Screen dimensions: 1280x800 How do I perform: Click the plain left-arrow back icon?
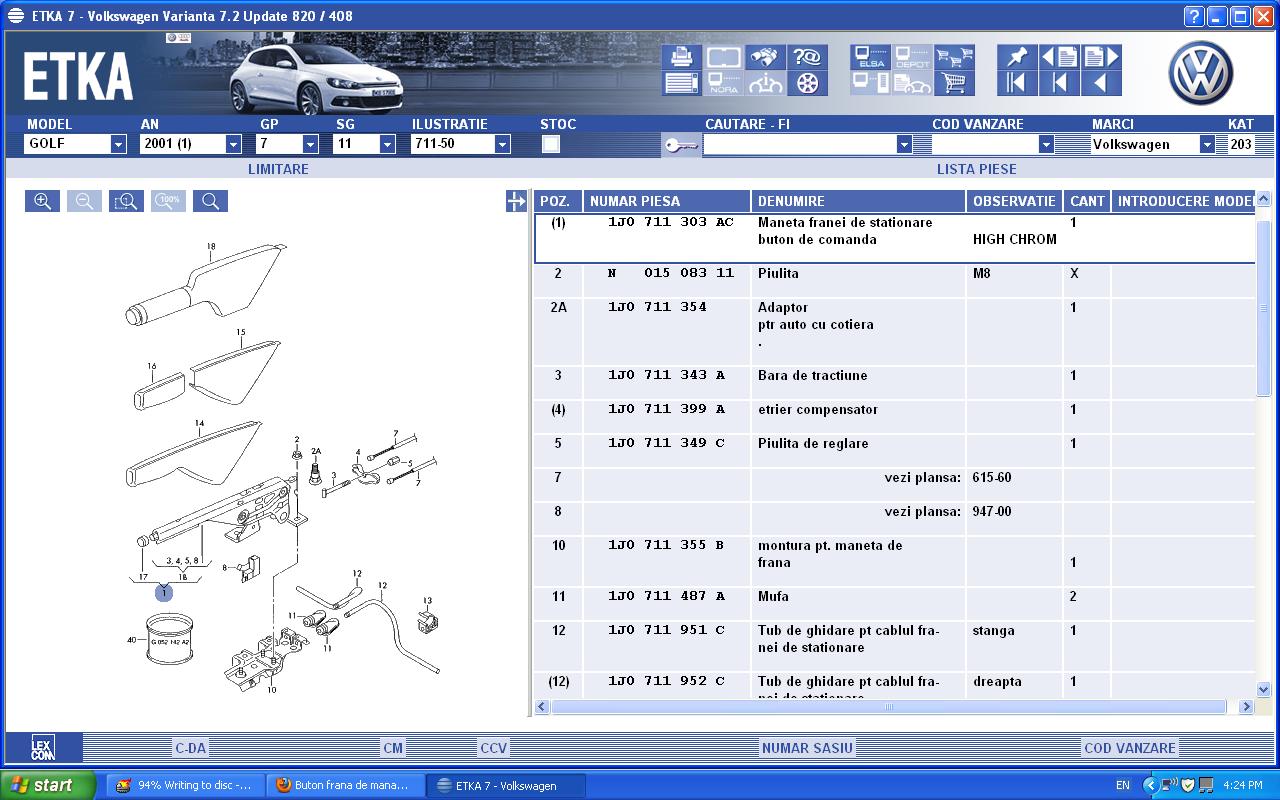click(x=1101, y=83)
